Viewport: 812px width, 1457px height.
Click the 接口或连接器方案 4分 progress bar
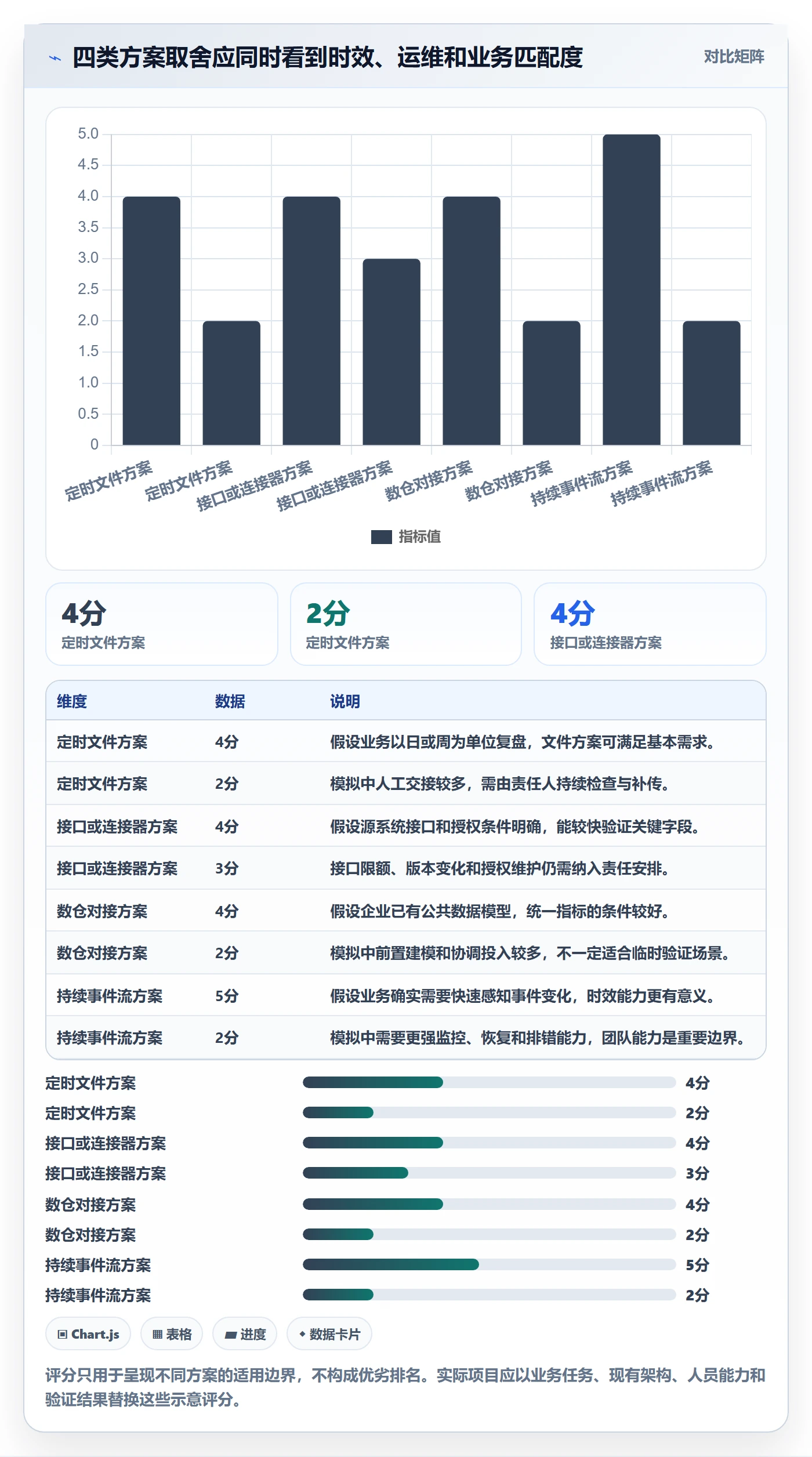tap(490, 1143)
